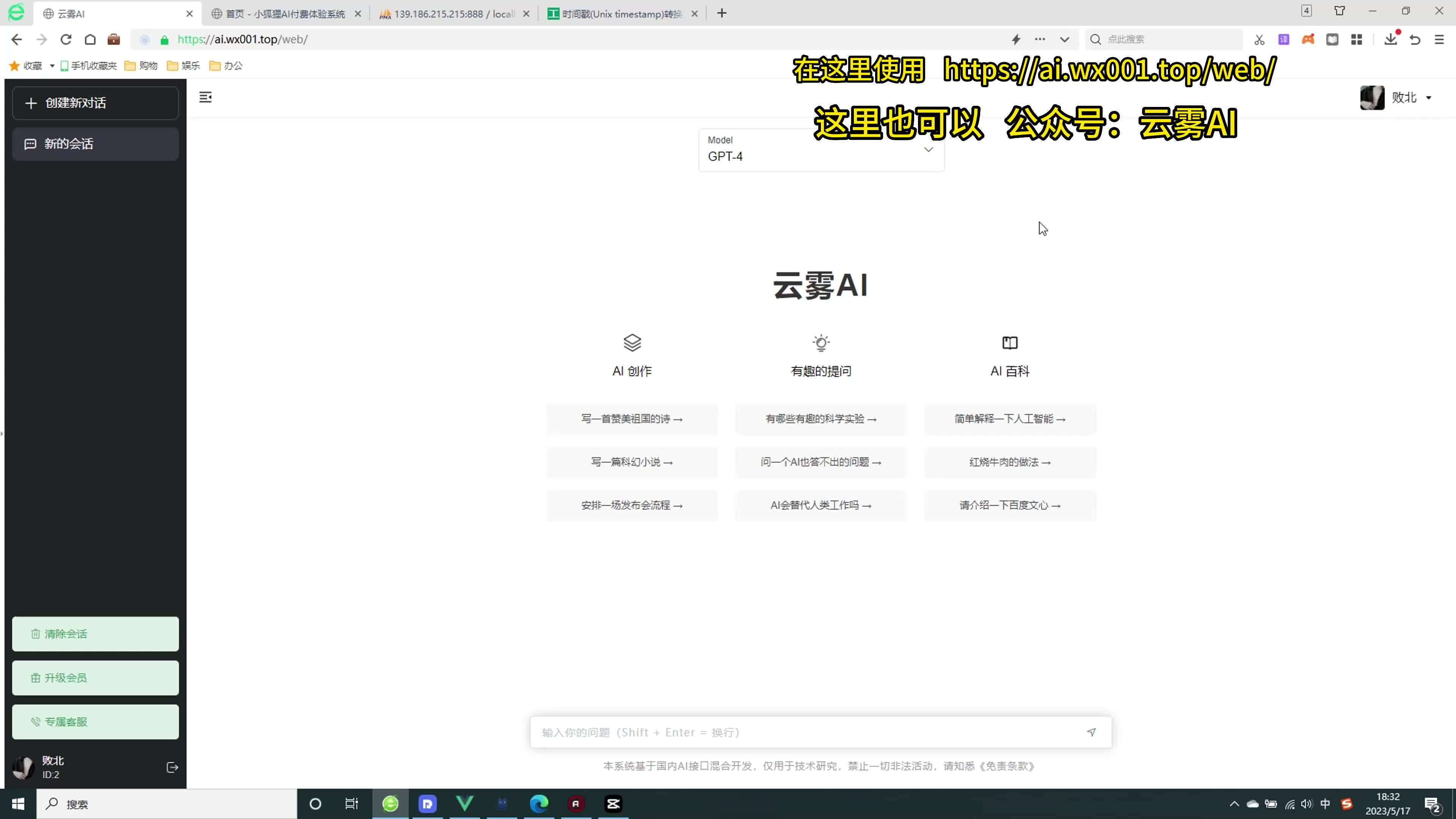
Task: Open browser home page icon
Action: 91,39
